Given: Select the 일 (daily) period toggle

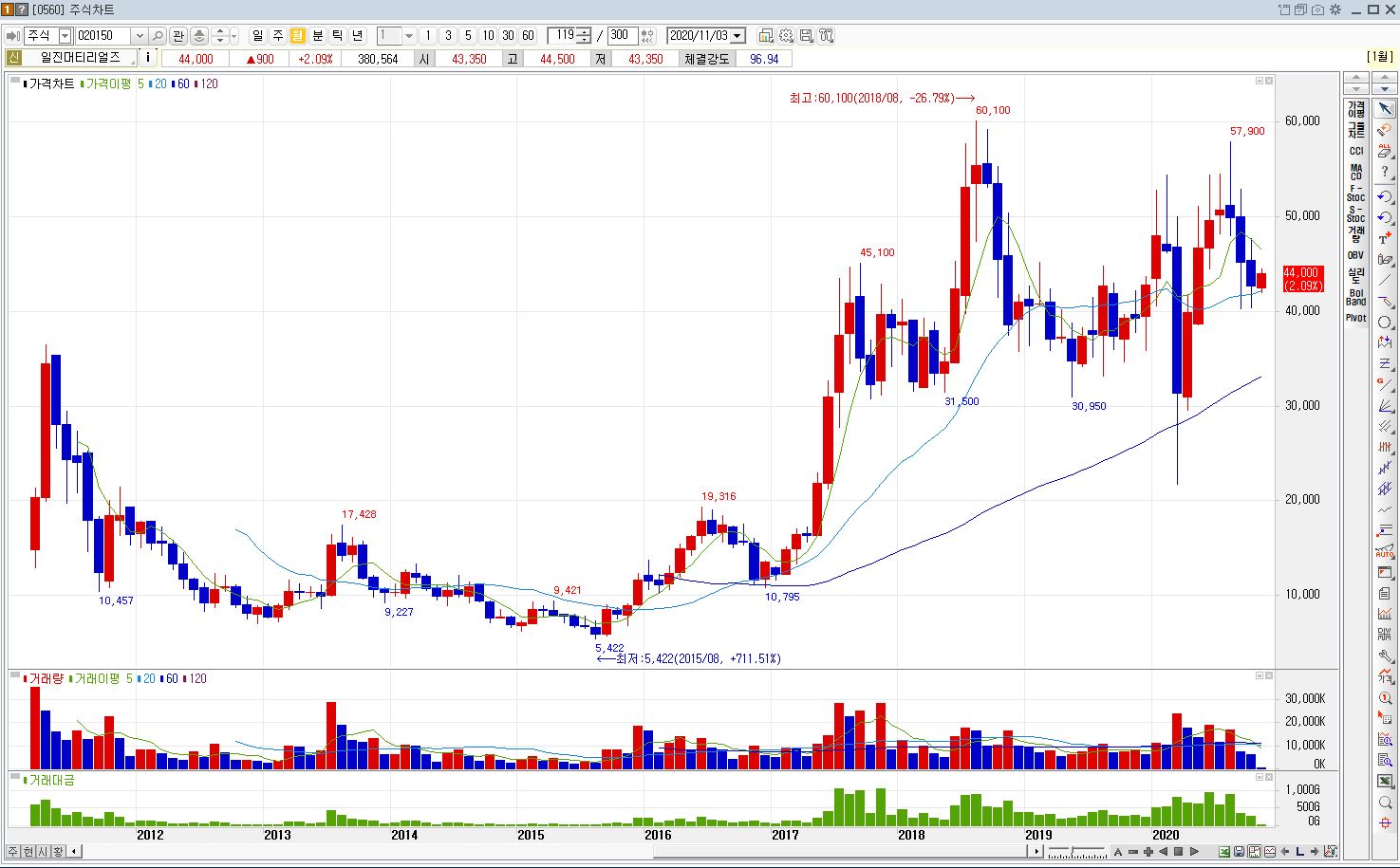Looking at the screenshot, I should tap(257, 35).
